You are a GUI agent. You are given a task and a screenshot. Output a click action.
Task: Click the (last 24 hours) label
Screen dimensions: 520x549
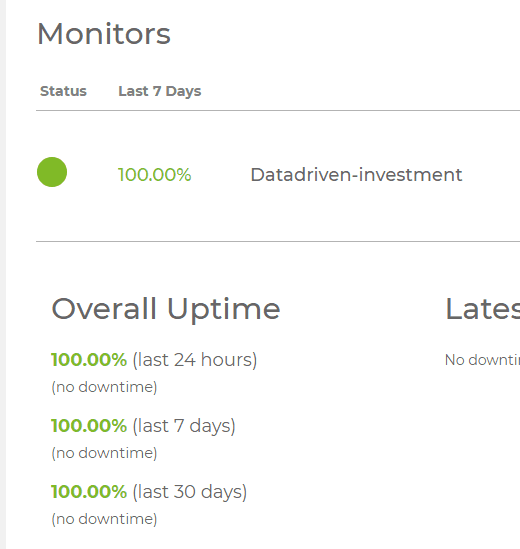195,360
